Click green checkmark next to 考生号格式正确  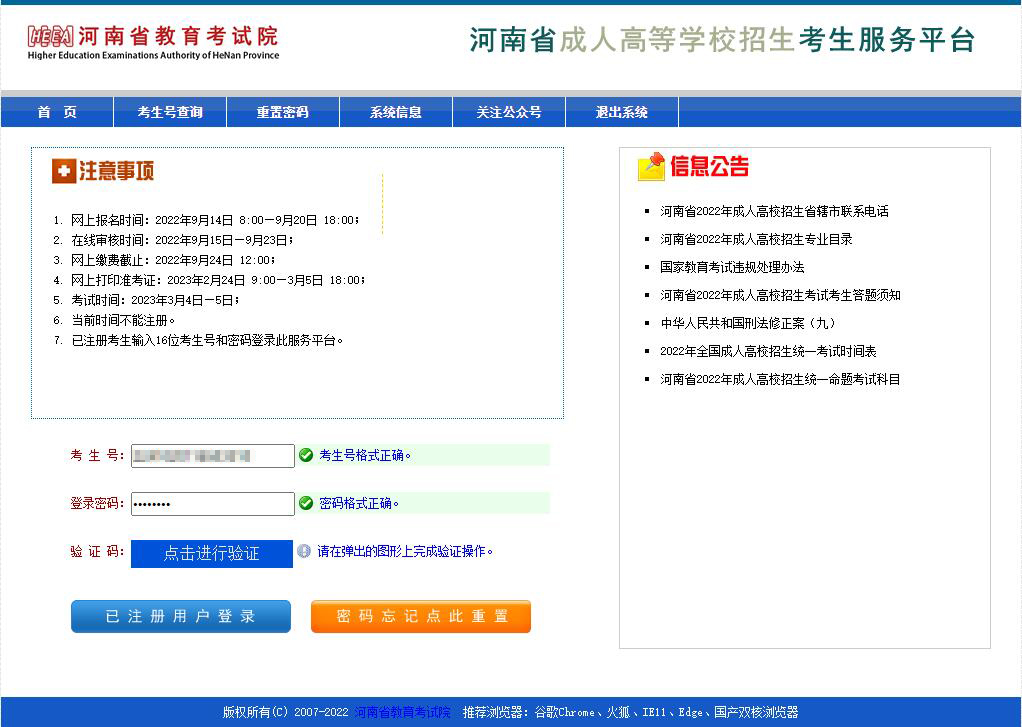306,456
